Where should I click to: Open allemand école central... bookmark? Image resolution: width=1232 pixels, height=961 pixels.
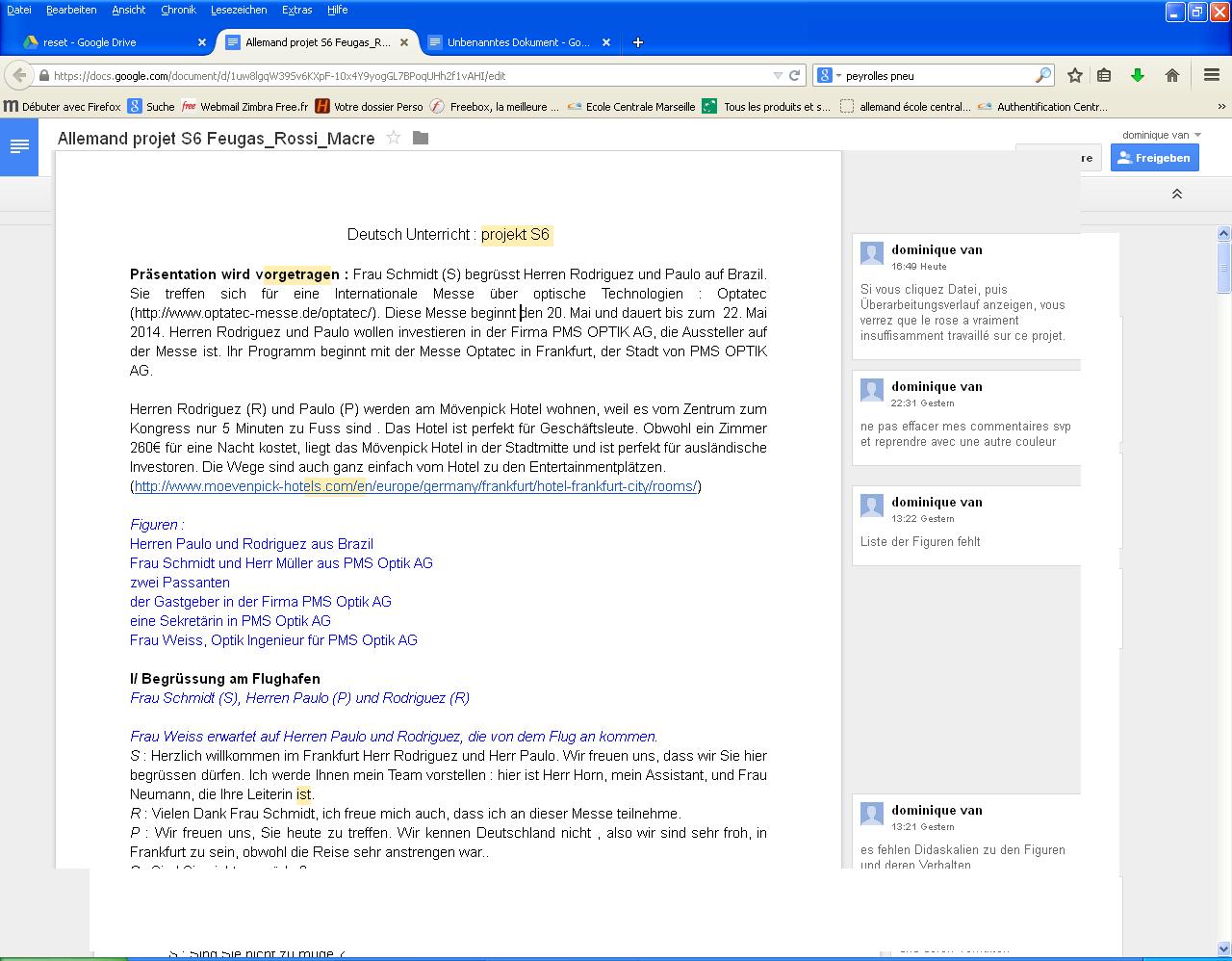[905, 107]
